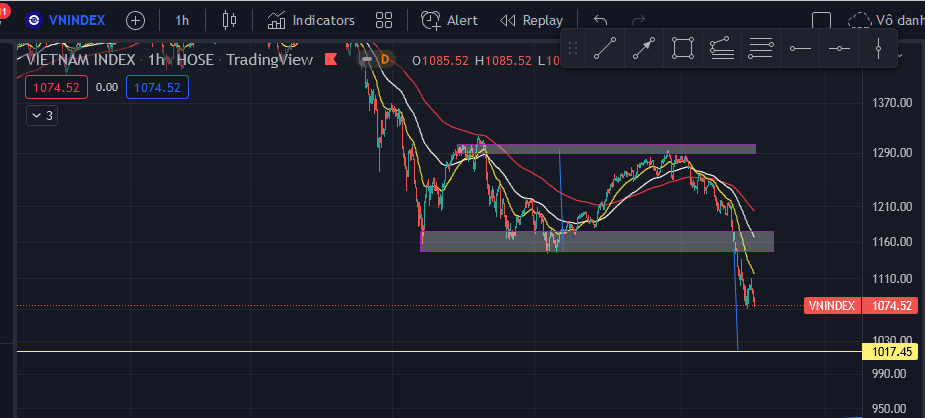
Task: Click the 1160.00 price axis label
Action: pyautogui.click(x=893, y=242)
